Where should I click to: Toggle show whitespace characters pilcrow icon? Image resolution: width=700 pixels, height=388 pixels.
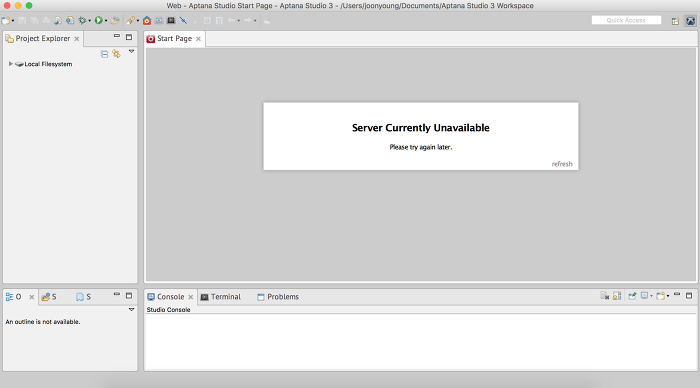point(219,21)
